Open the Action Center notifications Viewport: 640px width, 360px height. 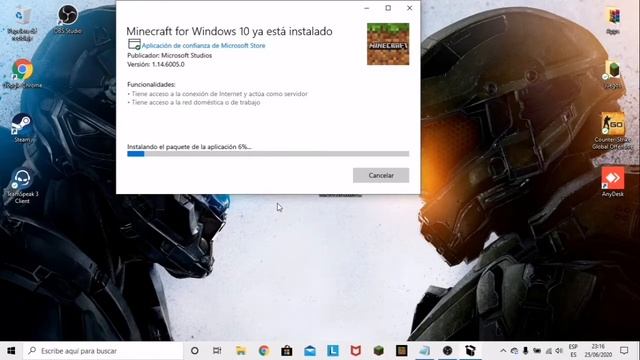coord(624,351)
